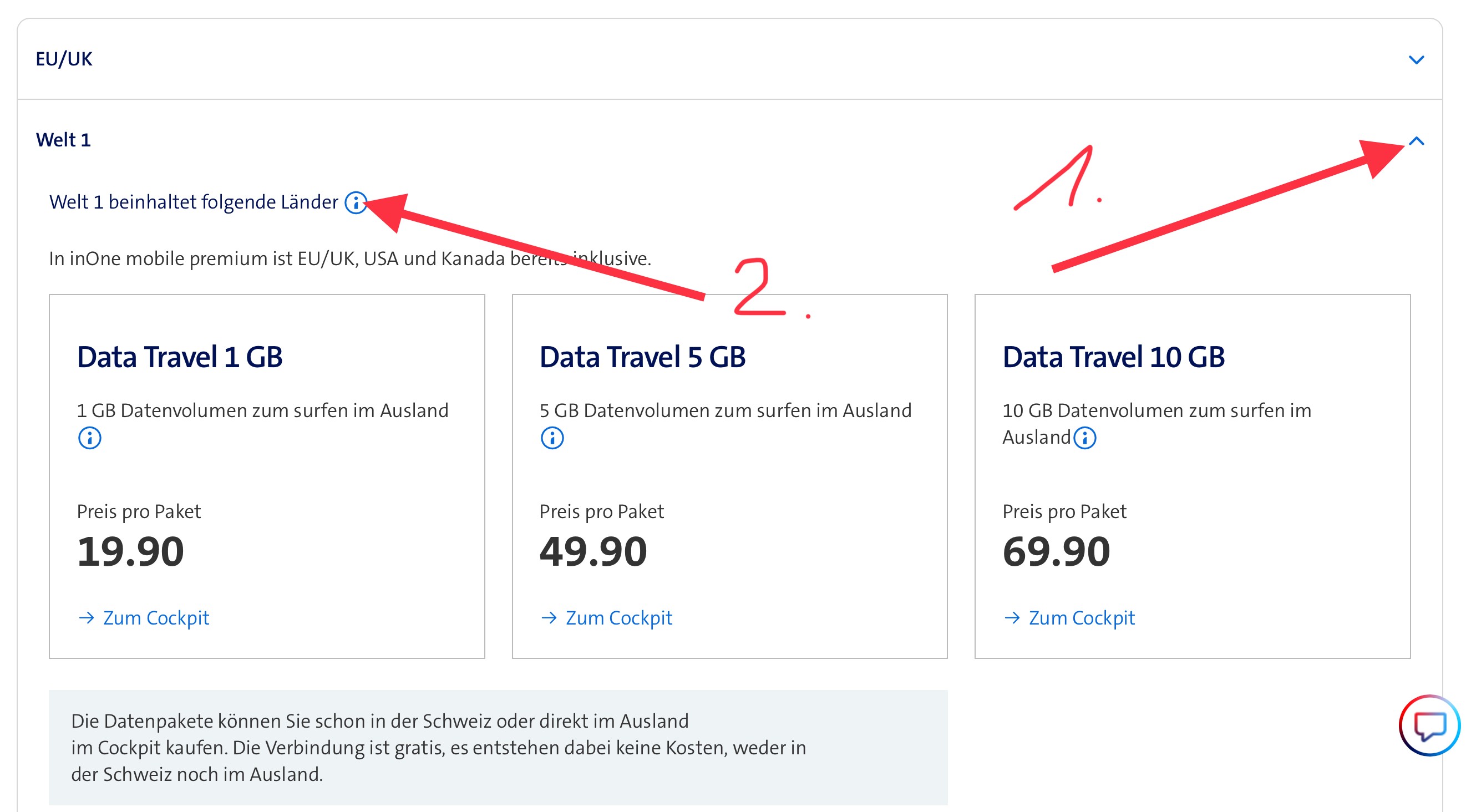Viewport: 1466px width, 812px height.
Task: Click the Data Travel 5 GB heading
Action: [x=642, y=357]
